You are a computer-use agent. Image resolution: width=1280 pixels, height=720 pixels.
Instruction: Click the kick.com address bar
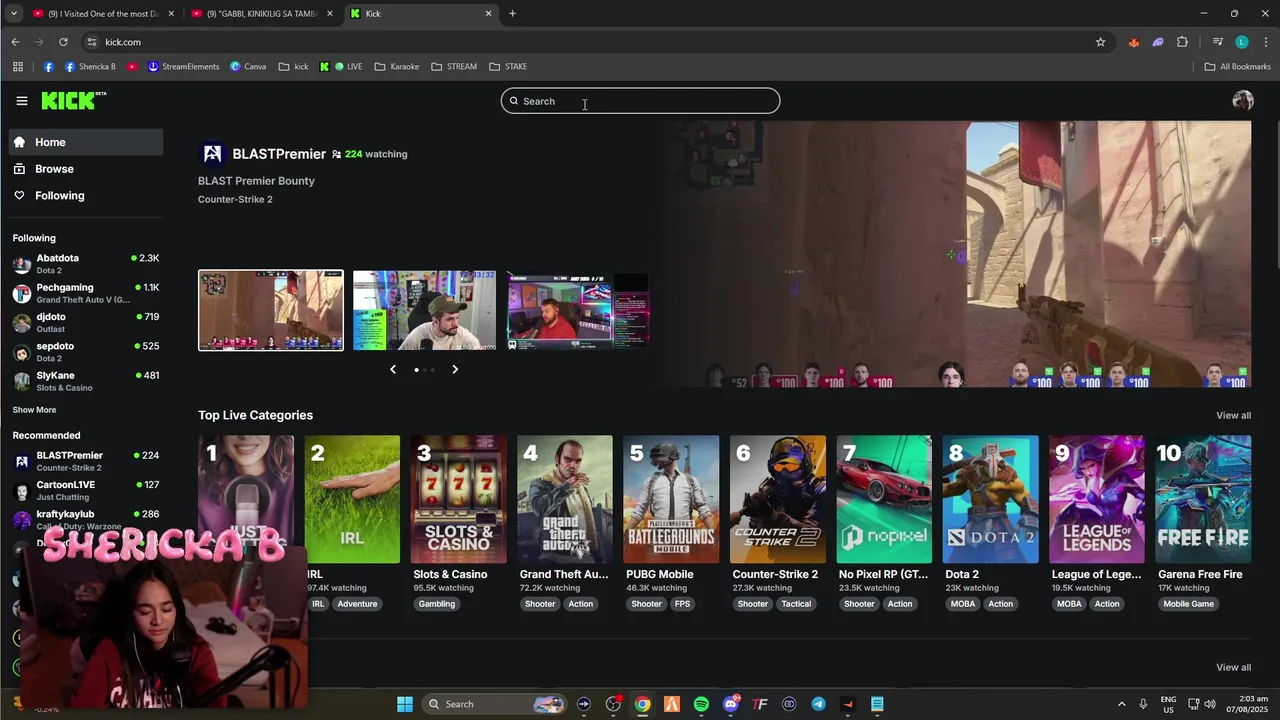[590, 42]
